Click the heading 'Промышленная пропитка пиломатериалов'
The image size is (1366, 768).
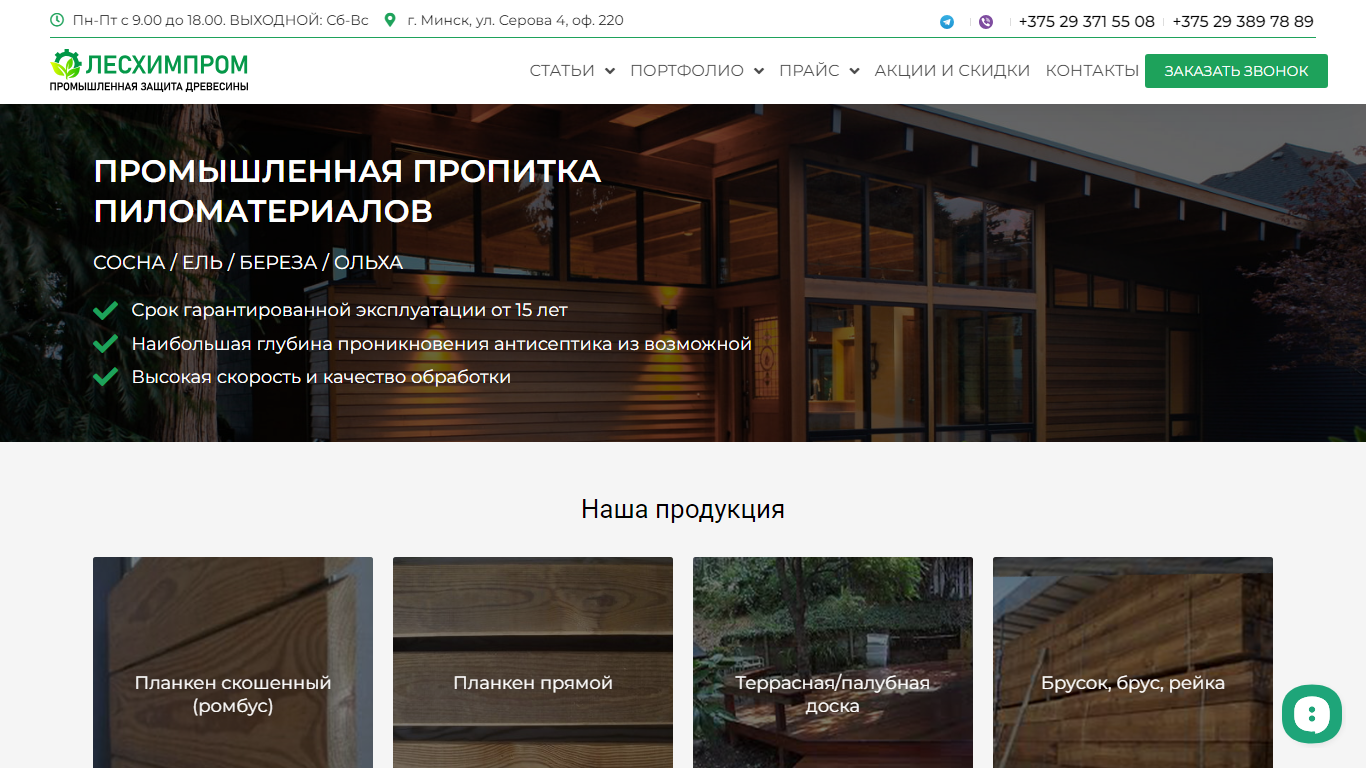[x=347, y=191]
